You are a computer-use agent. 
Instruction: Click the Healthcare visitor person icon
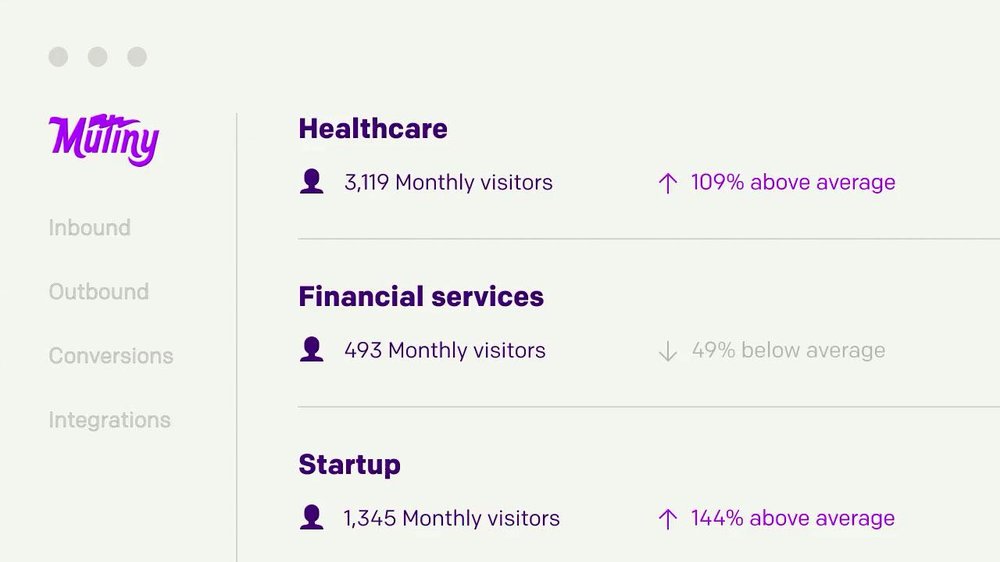[x=311, y=182]
